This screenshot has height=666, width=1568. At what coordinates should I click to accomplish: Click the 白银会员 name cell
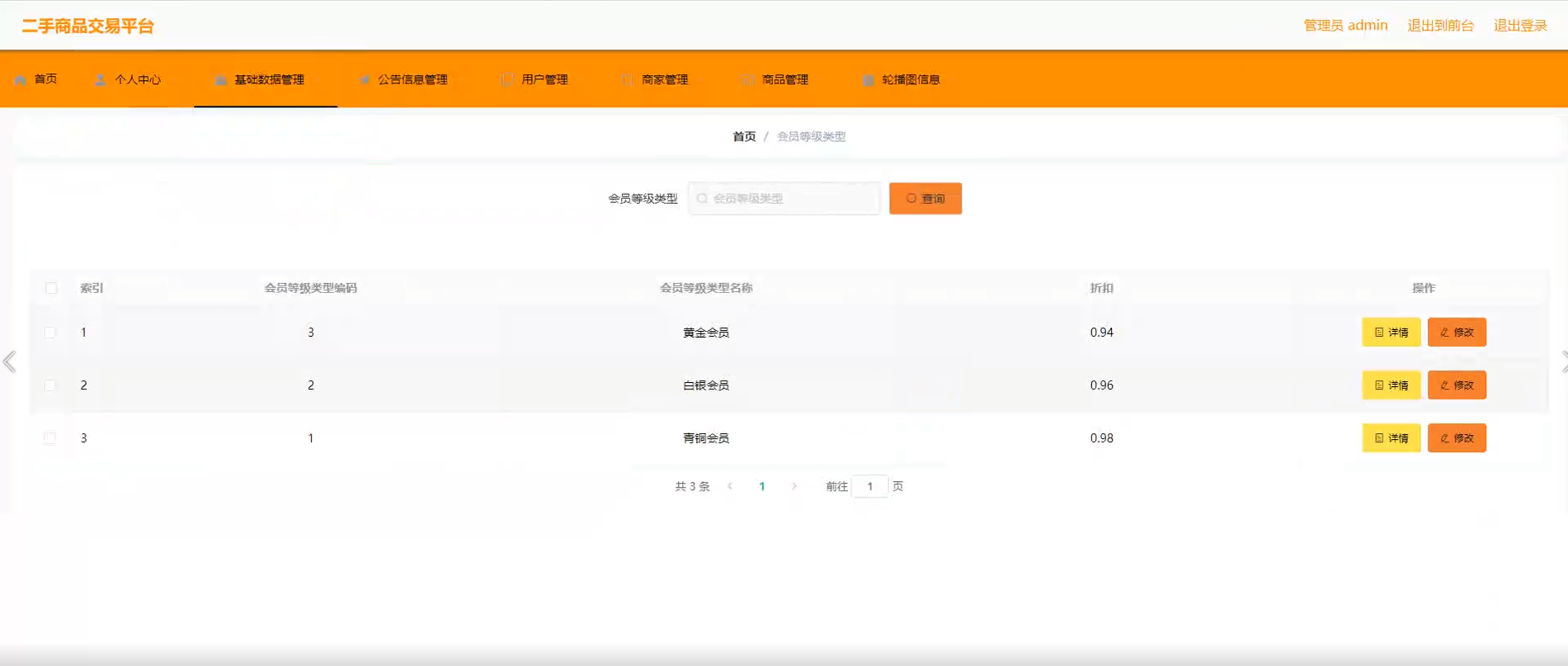(706, 385)
